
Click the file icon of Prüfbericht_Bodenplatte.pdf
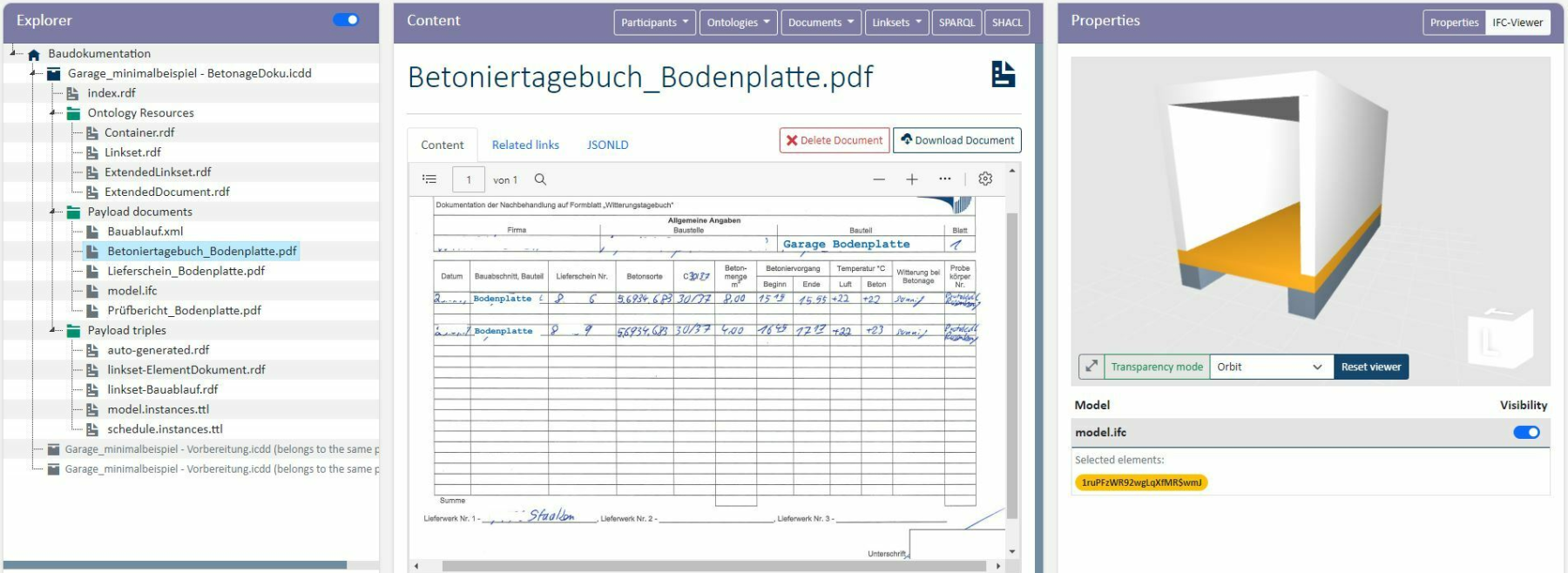92,311
